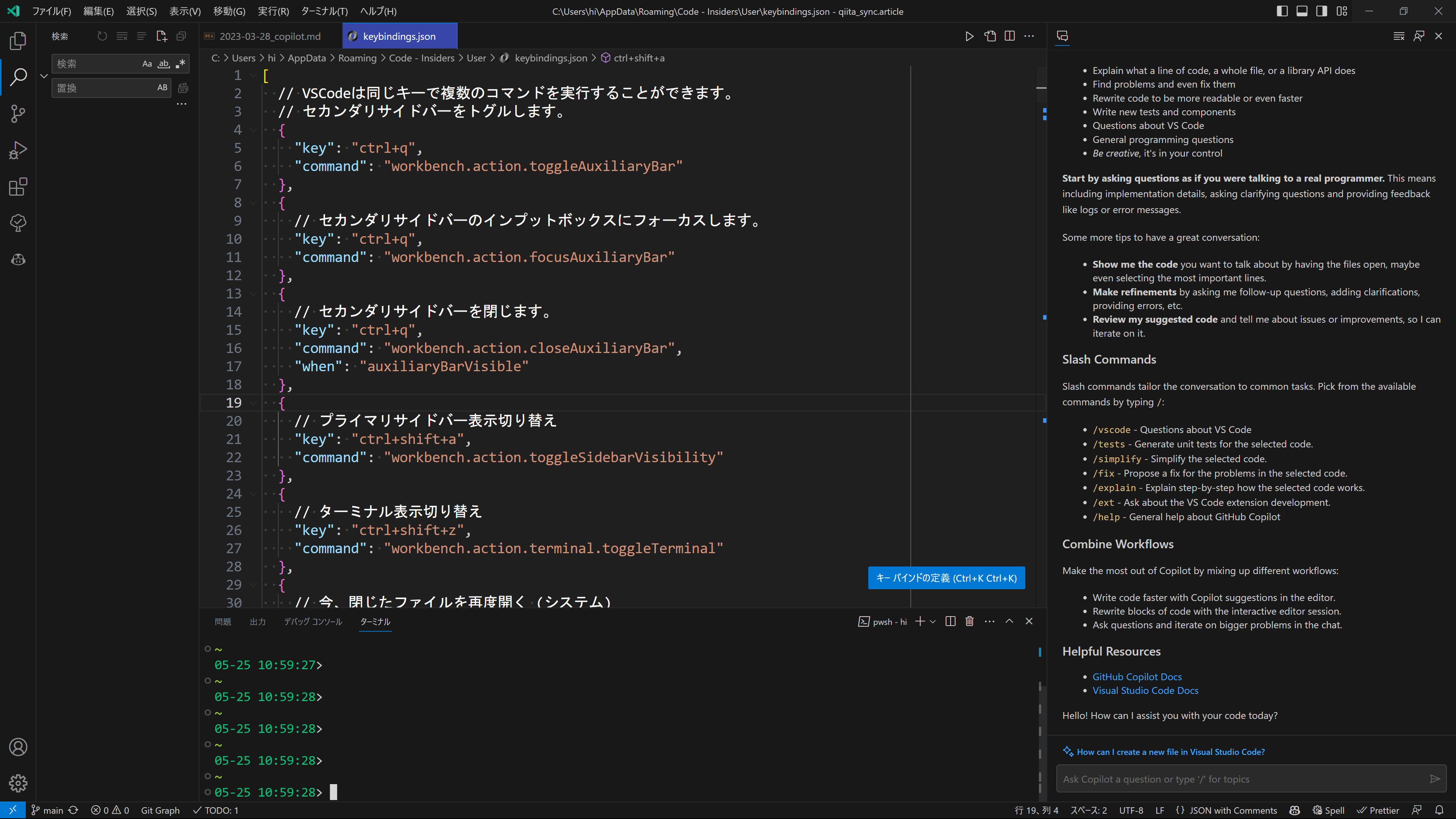Toggle whole word matching in search
1456x819 pixels.
pyautogui.click(x=163, y=63)
